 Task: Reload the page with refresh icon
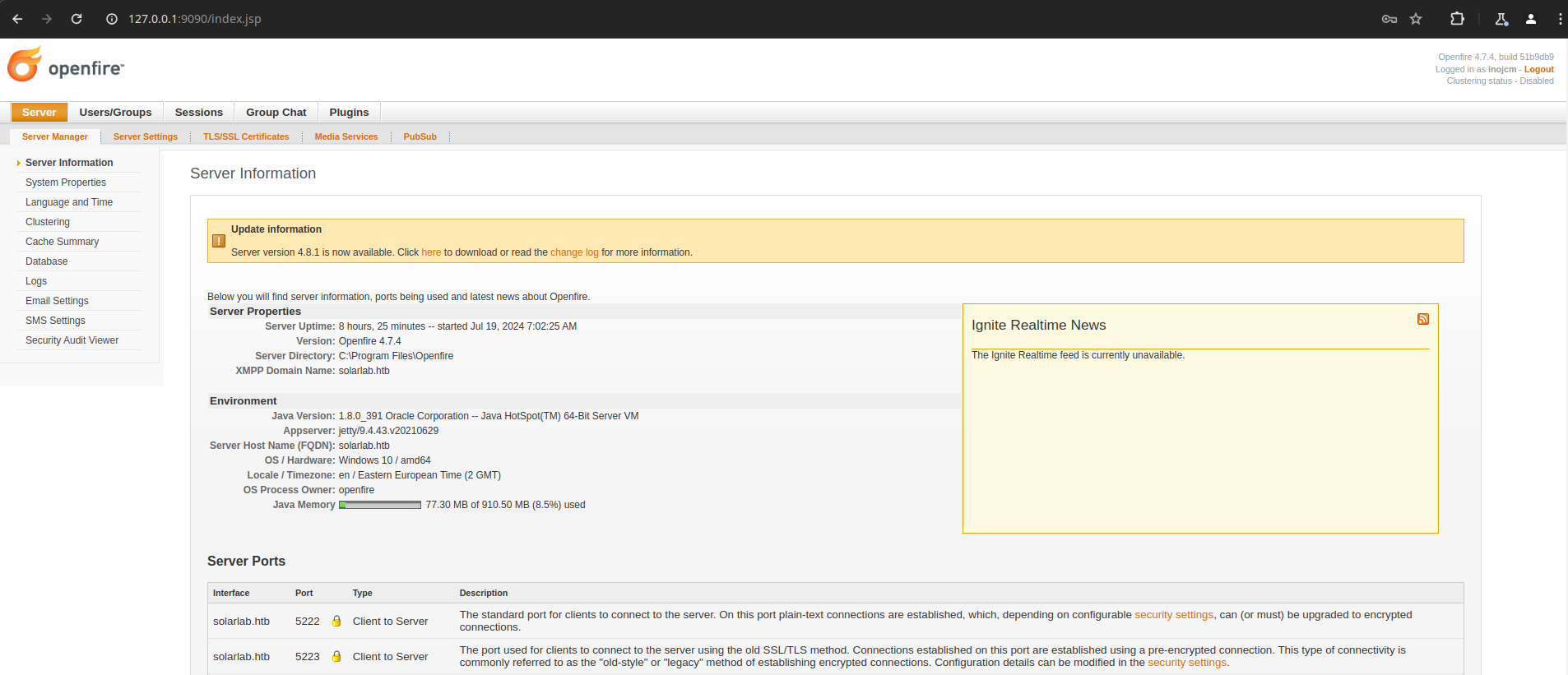click(x=77, y=19)
